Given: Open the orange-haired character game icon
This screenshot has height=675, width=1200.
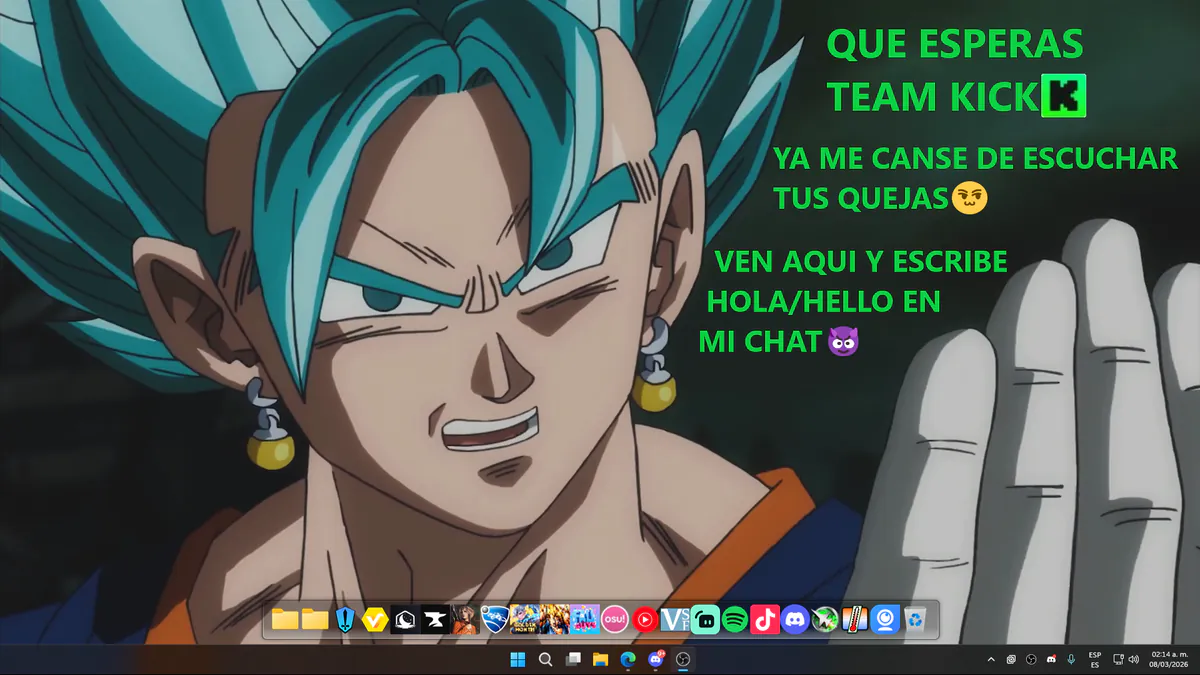Looking at the screenshot, I should [465, 620].
